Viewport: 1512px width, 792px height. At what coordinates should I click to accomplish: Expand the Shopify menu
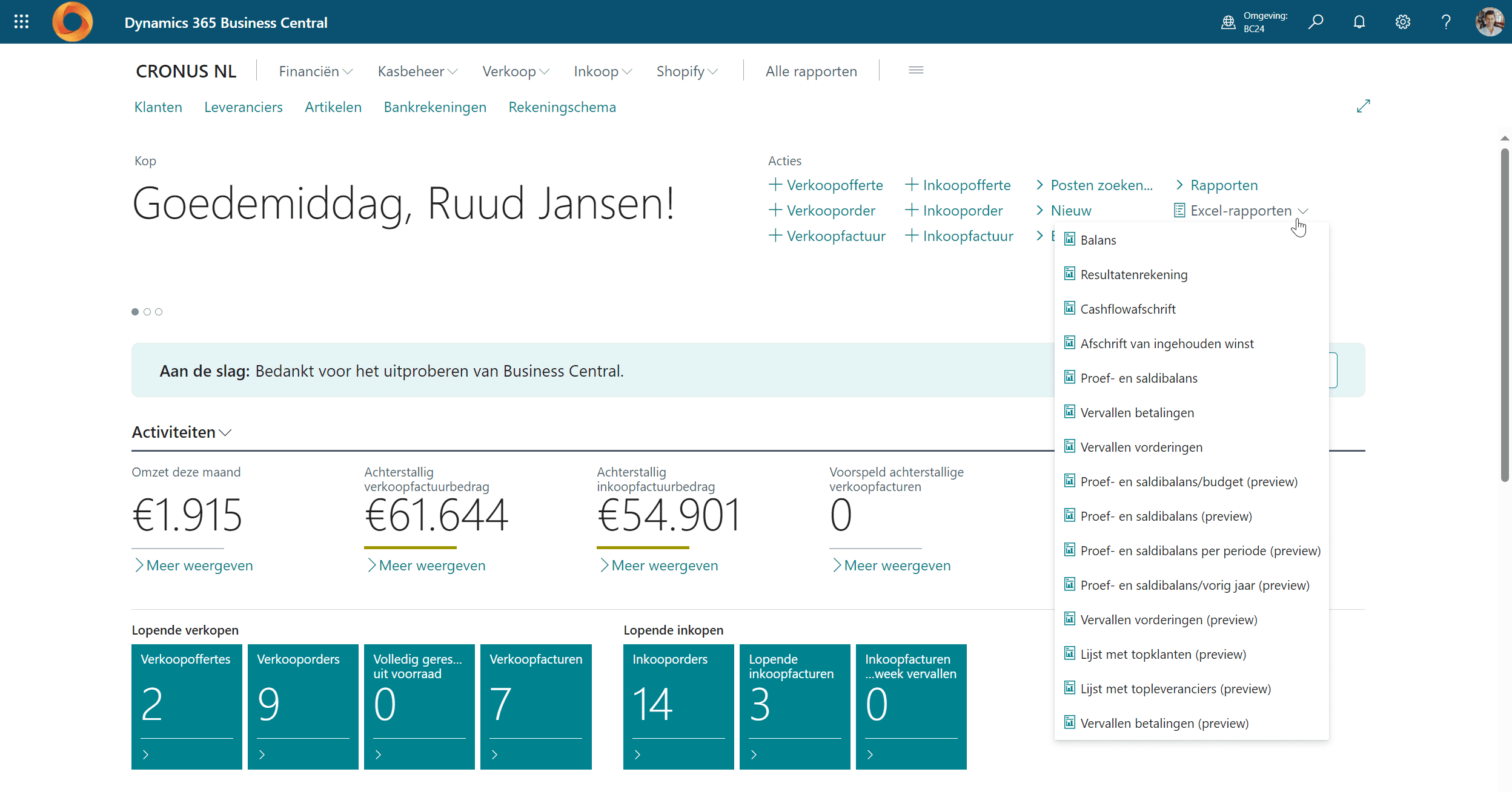coord(687,71)
